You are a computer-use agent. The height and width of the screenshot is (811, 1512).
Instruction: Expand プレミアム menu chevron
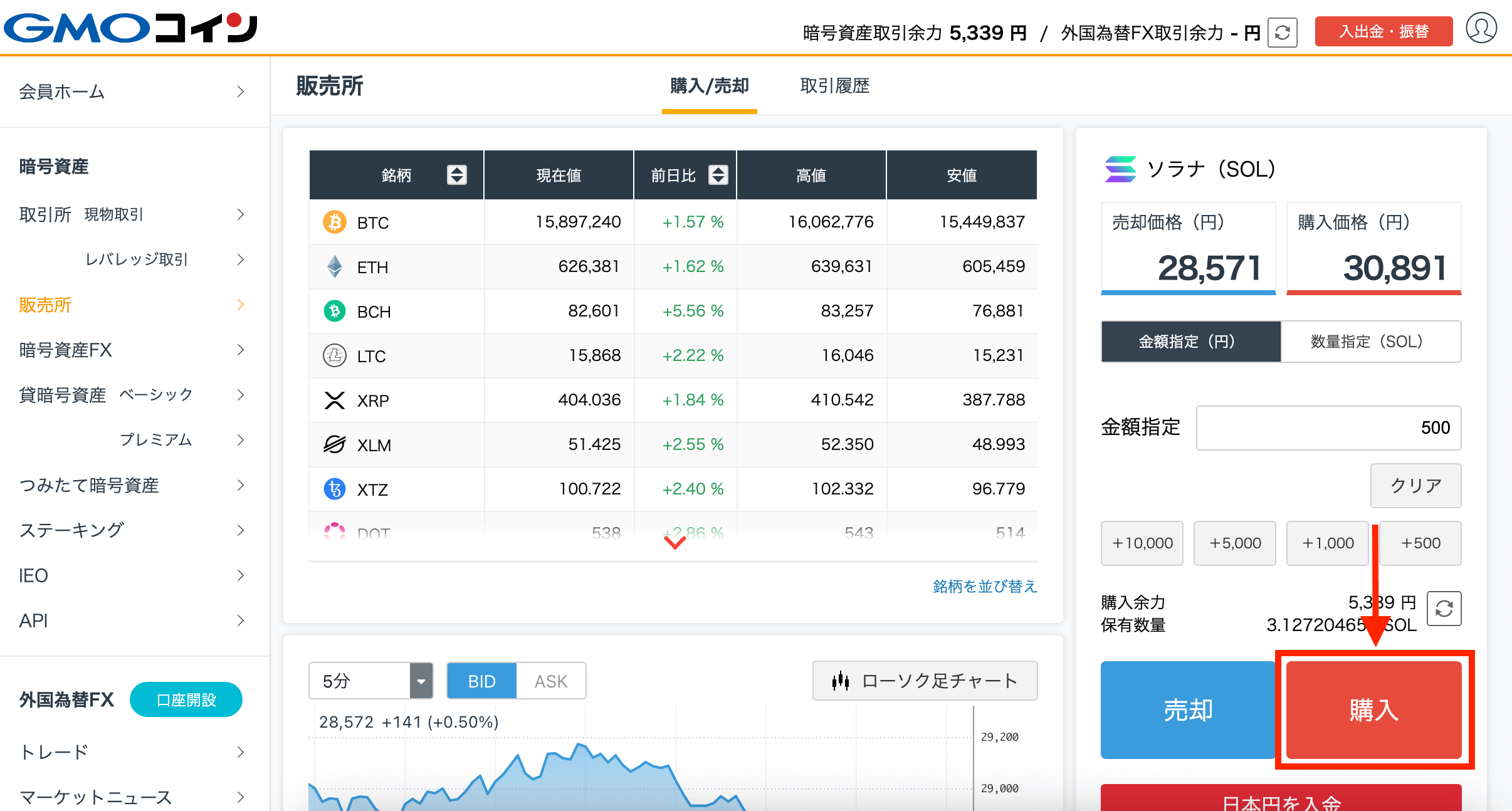tap(241, 440)
